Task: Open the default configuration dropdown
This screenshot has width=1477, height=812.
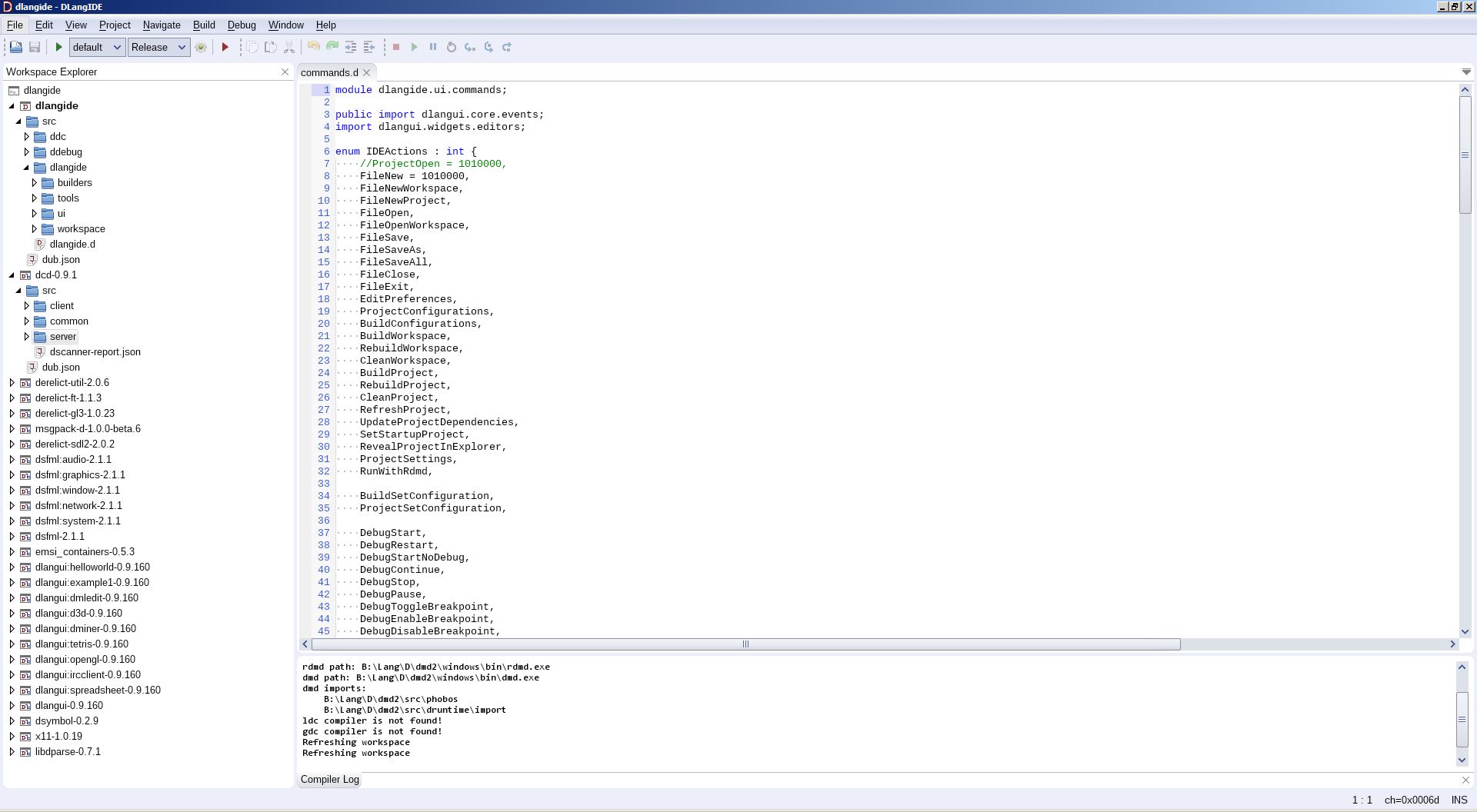Action: click(x=97, y=47)
